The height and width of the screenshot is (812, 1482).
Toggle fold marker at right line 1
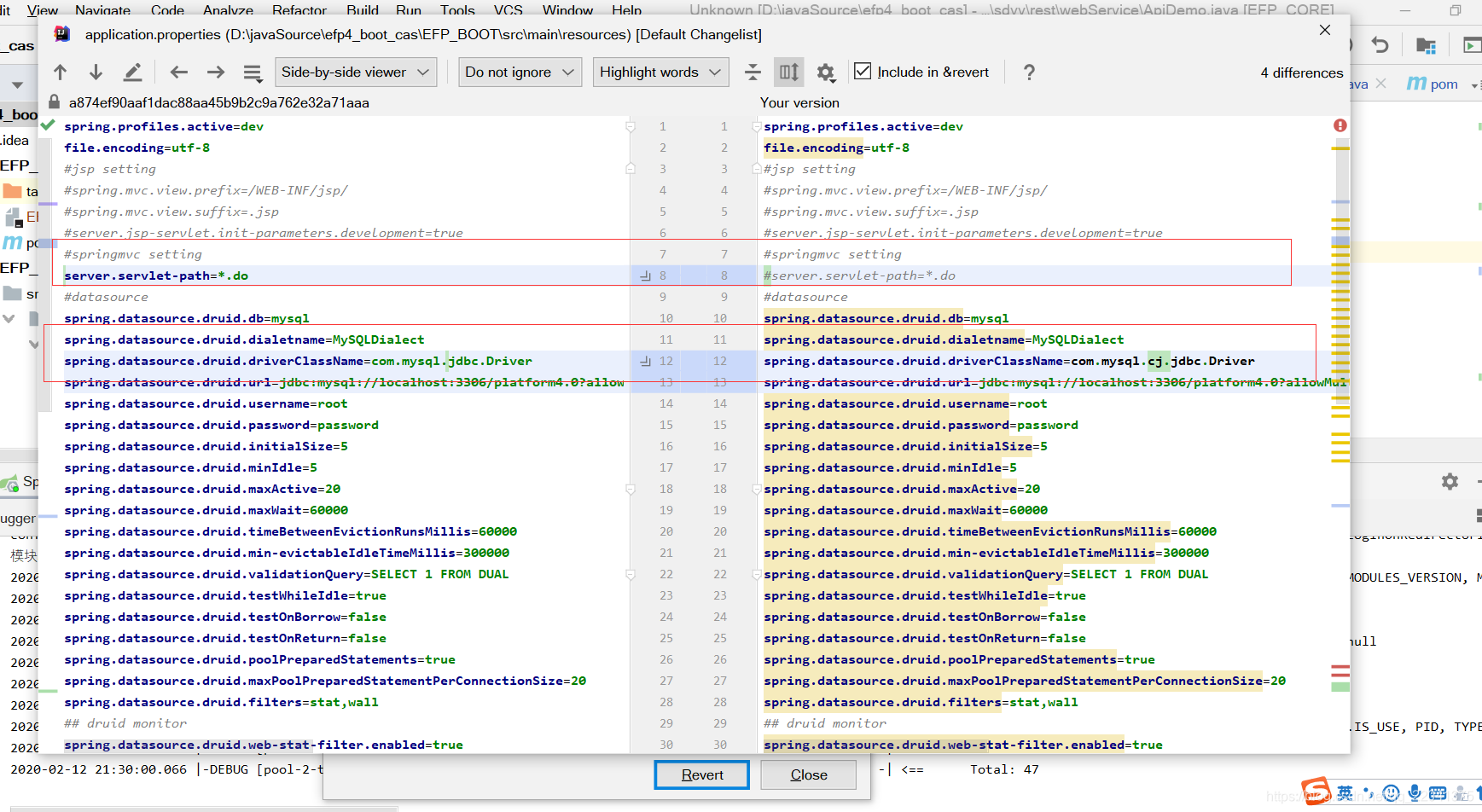(757, 126)
